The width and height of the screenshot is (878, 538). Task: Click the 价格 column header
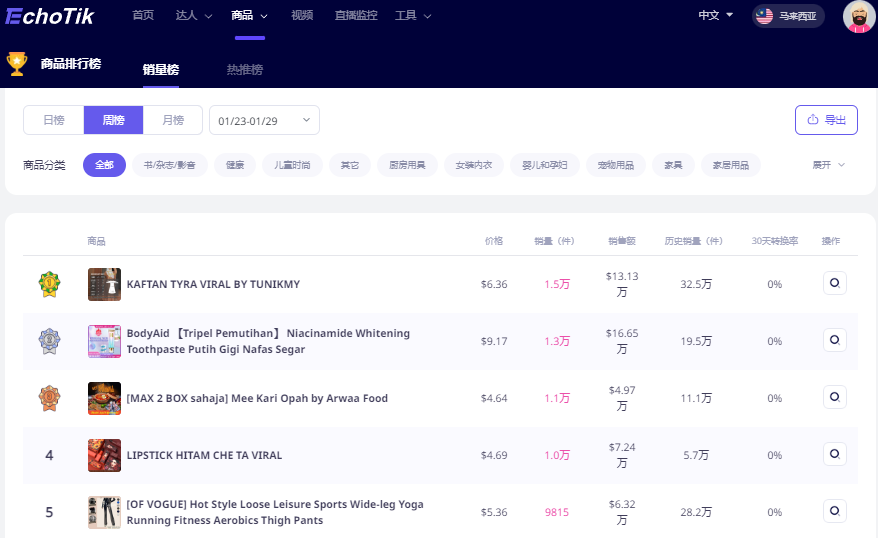494,241
